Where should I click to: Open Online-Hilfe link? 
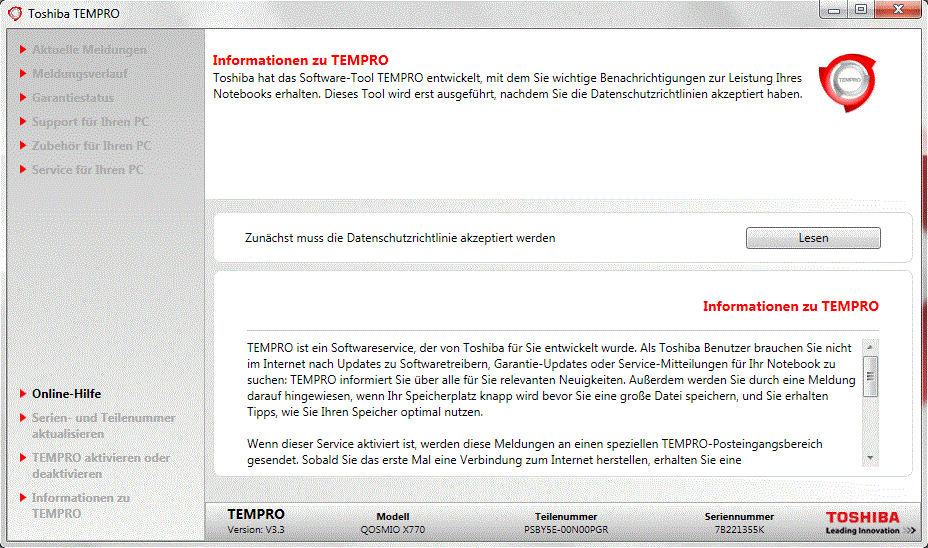(x=66, y=394)
